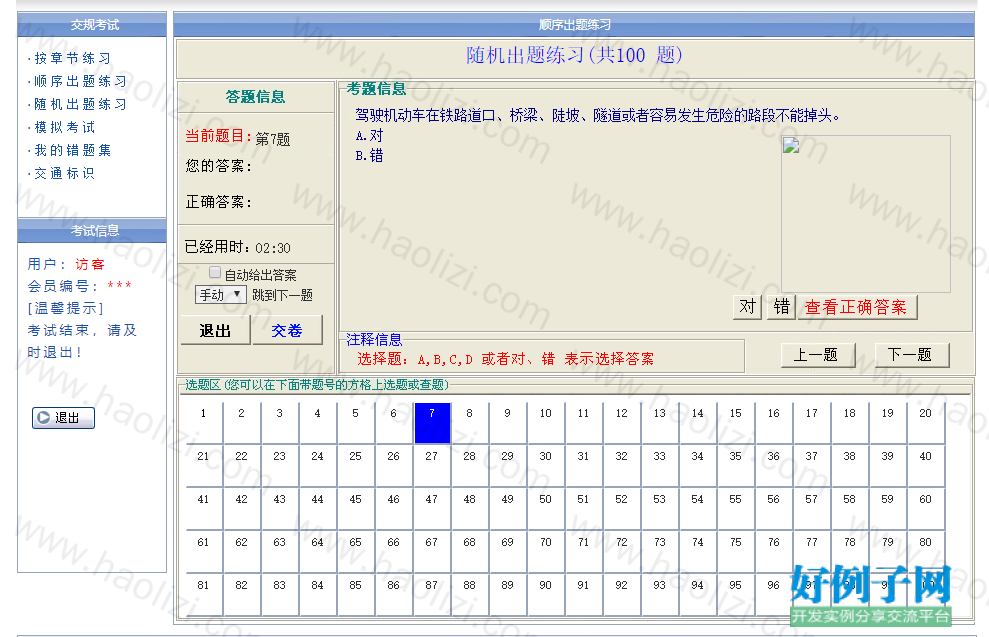Jump to question 81
The width and height of the screenshot is (989, 637).
coord(204,595)
